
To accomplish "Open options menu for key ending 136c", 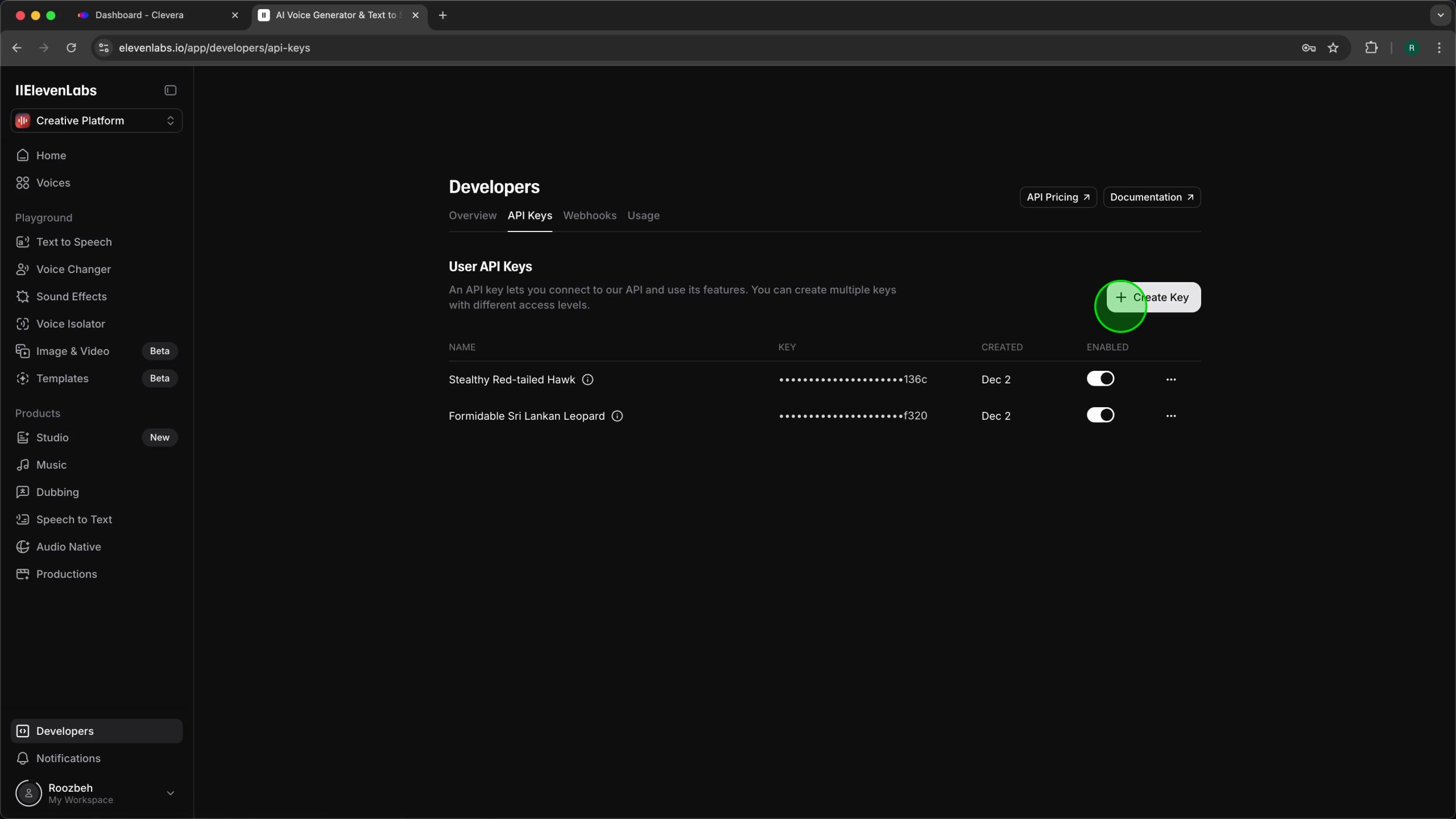I will tap(1170, 379).
